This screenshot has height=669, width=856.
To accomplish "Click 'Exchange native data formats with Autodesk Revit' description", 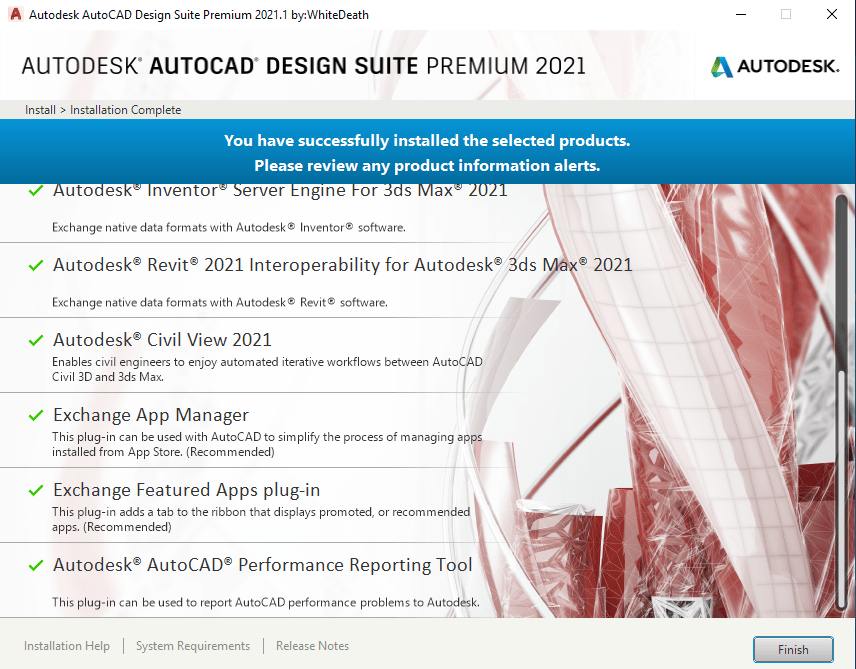I will click(x=219, y=302).
